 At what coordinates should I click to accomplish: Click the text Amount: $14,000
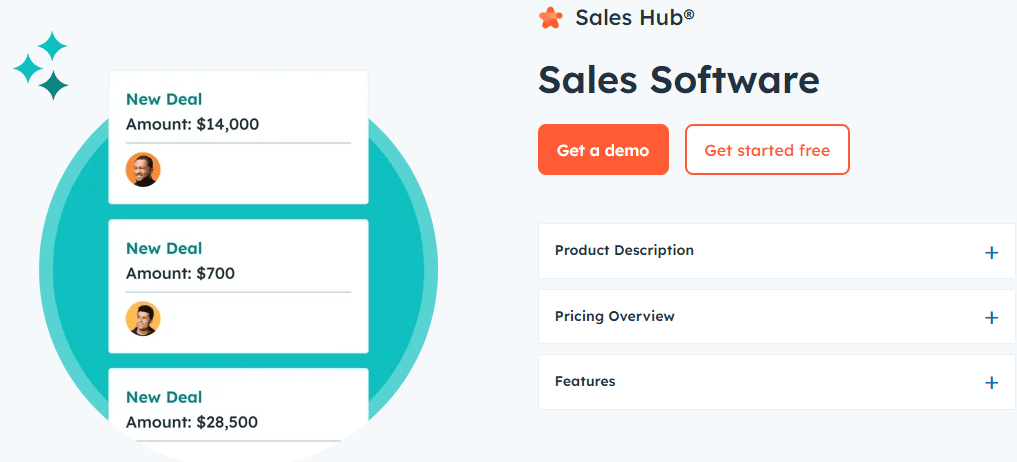[192, 124]
